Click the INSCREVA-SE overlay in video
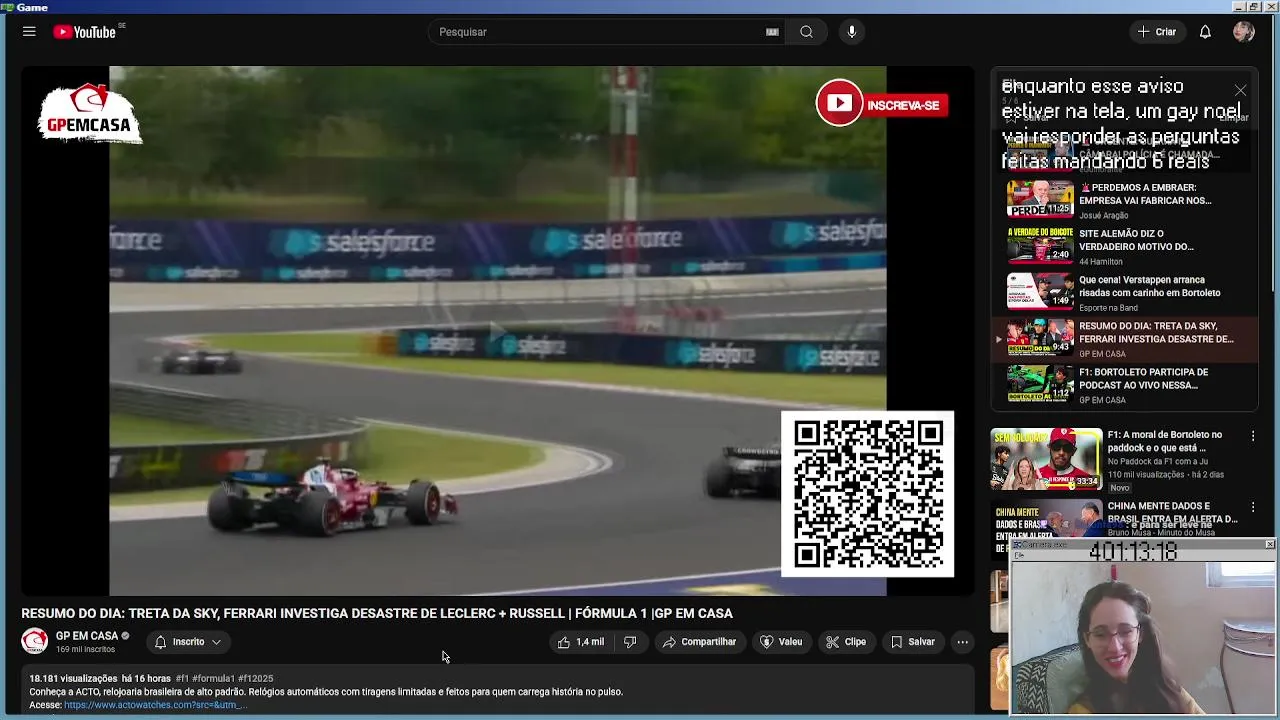The image size is (1280, 720). pos(881,104)
